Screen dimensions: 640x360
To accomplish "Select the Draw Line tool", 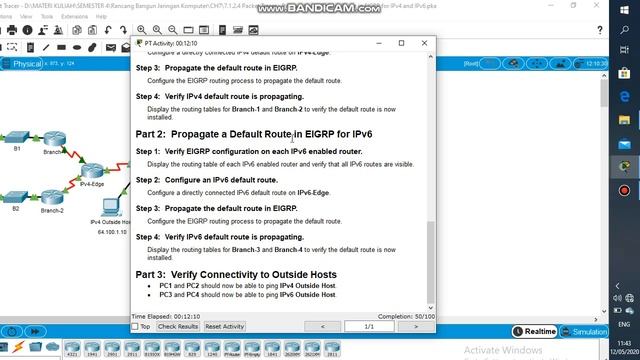I will tap(46, 47).
